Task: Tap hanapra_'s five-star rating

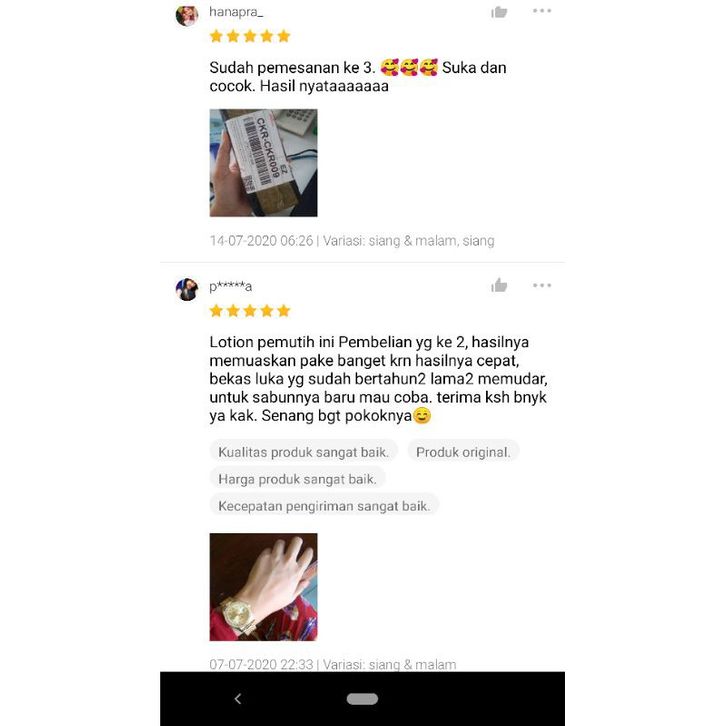Action: pos(250,36)
